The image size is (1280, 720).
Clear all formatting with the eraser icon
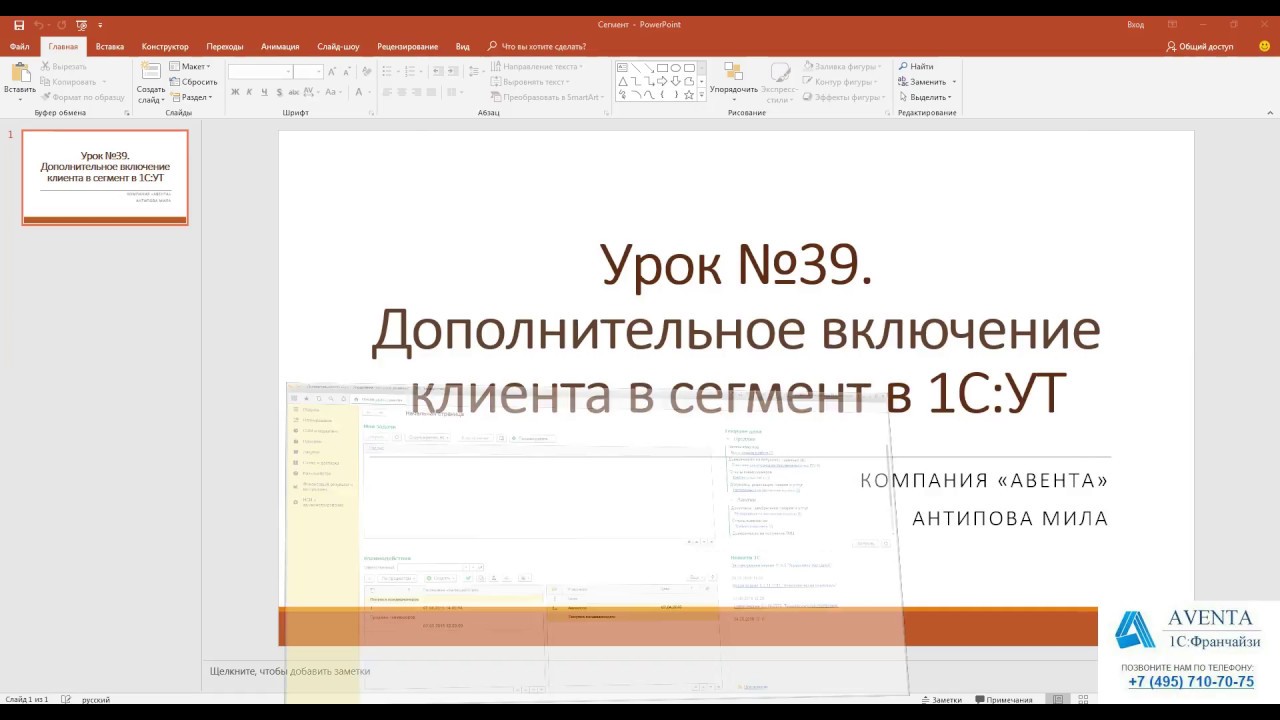point(366,71)
